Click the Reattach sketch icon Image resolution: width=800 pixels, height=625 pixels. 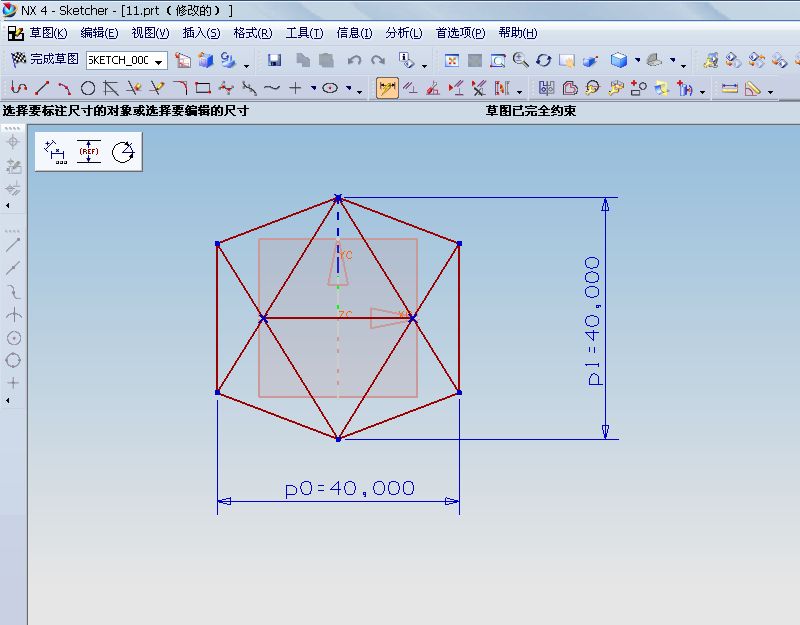pos(228,60)
